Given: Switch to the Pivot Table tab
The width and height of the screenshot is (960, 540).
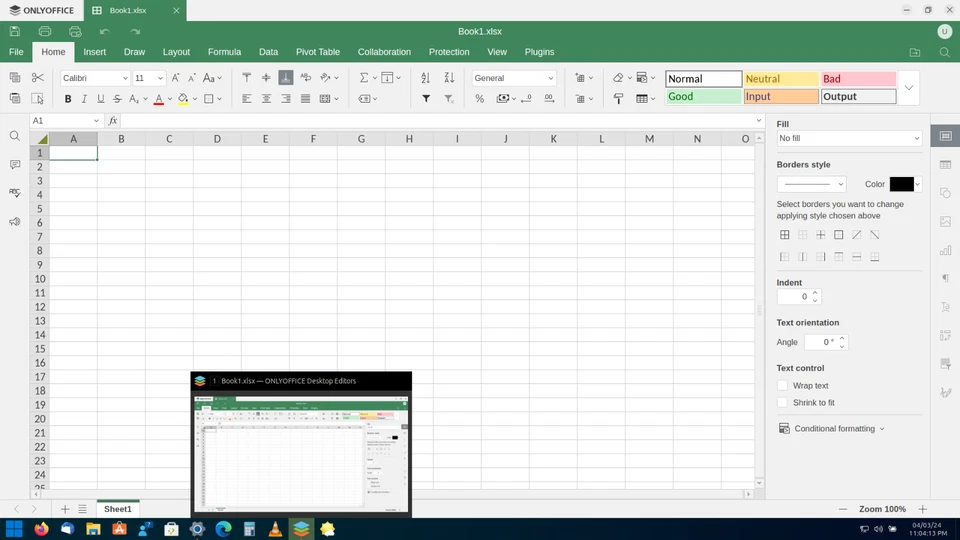Looking at the screenshot, I should click(x=317, y=52).
